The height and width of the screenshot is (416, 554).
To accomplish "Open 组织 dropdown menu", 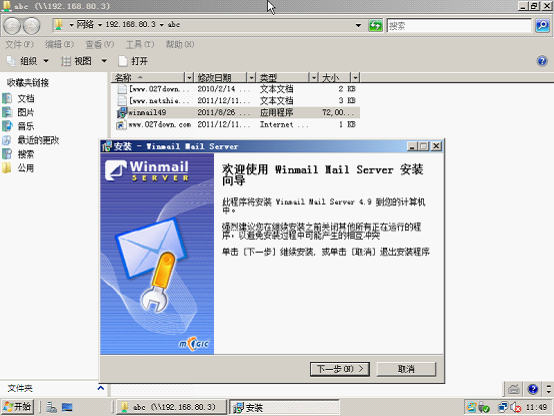I will pyautogui.click(x=28, y=61).
